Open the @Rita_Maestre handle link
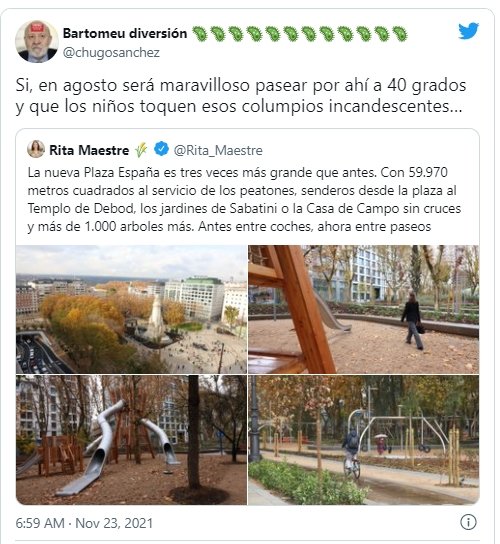Viewport: 500px width, 544px height. coord(218,150)
